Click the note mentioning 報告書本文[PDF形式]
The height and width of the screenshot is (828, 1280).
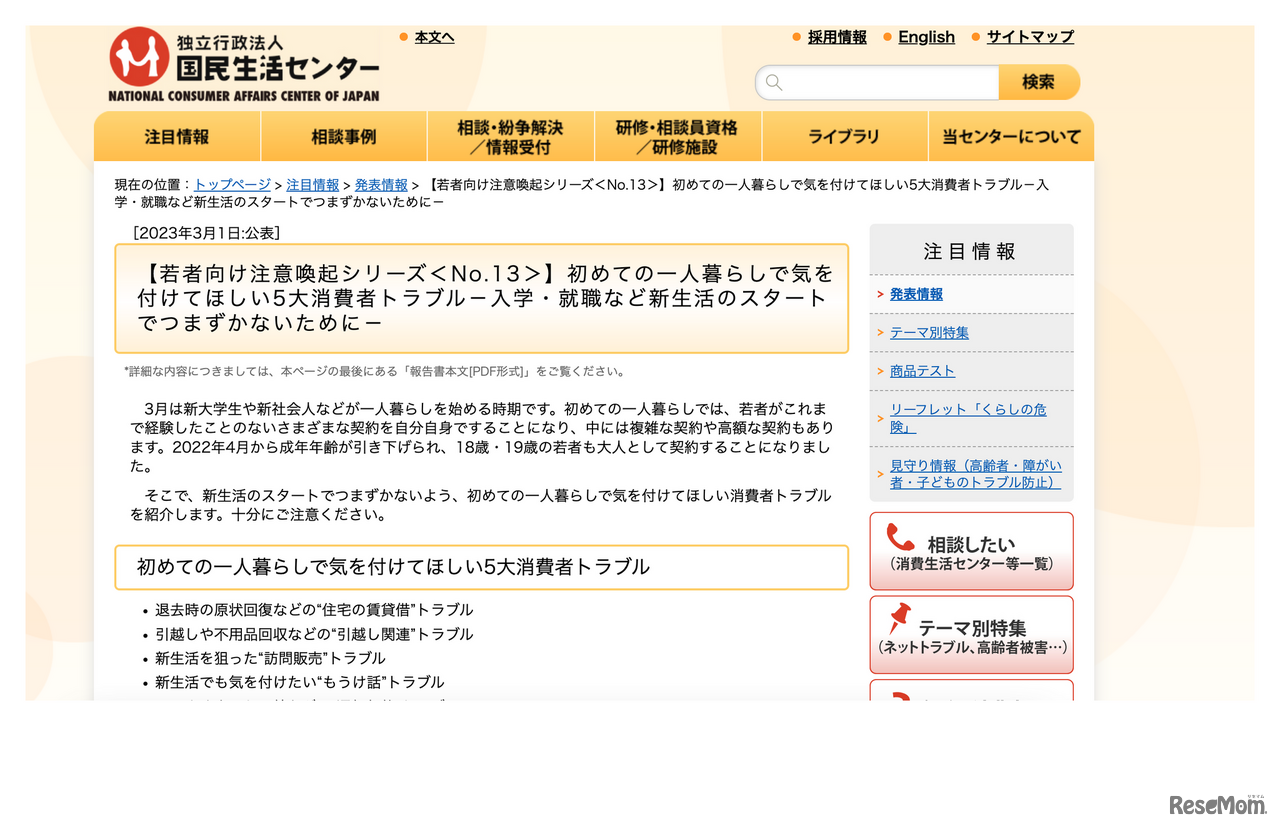coord(374,372)
